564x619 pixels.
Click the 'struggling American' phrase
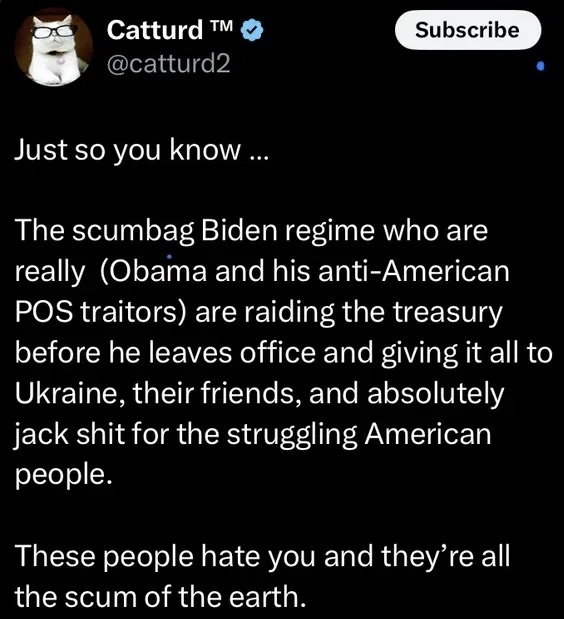tap(359, 435)
